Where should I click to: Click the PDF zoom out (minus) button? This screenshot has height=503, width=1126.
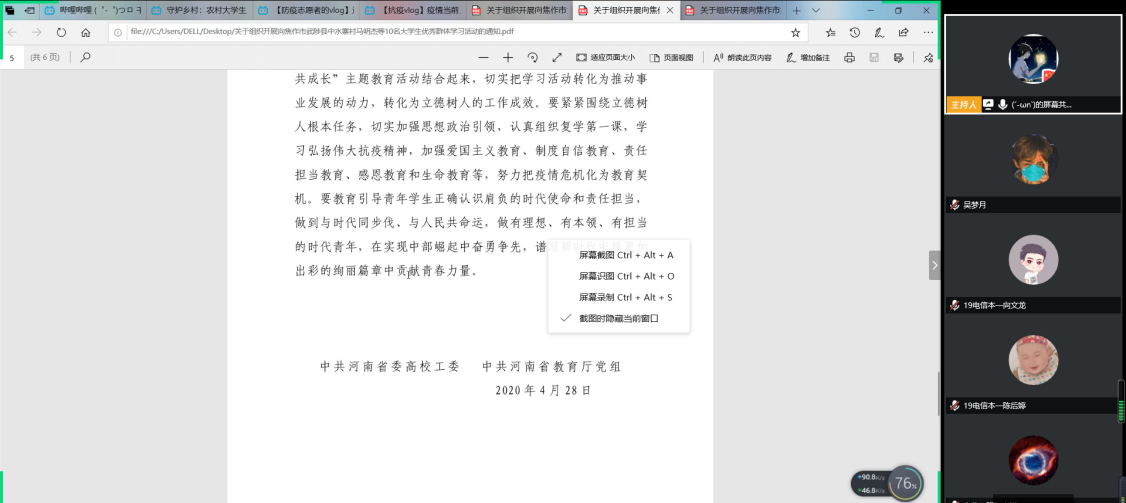[484, 57]
